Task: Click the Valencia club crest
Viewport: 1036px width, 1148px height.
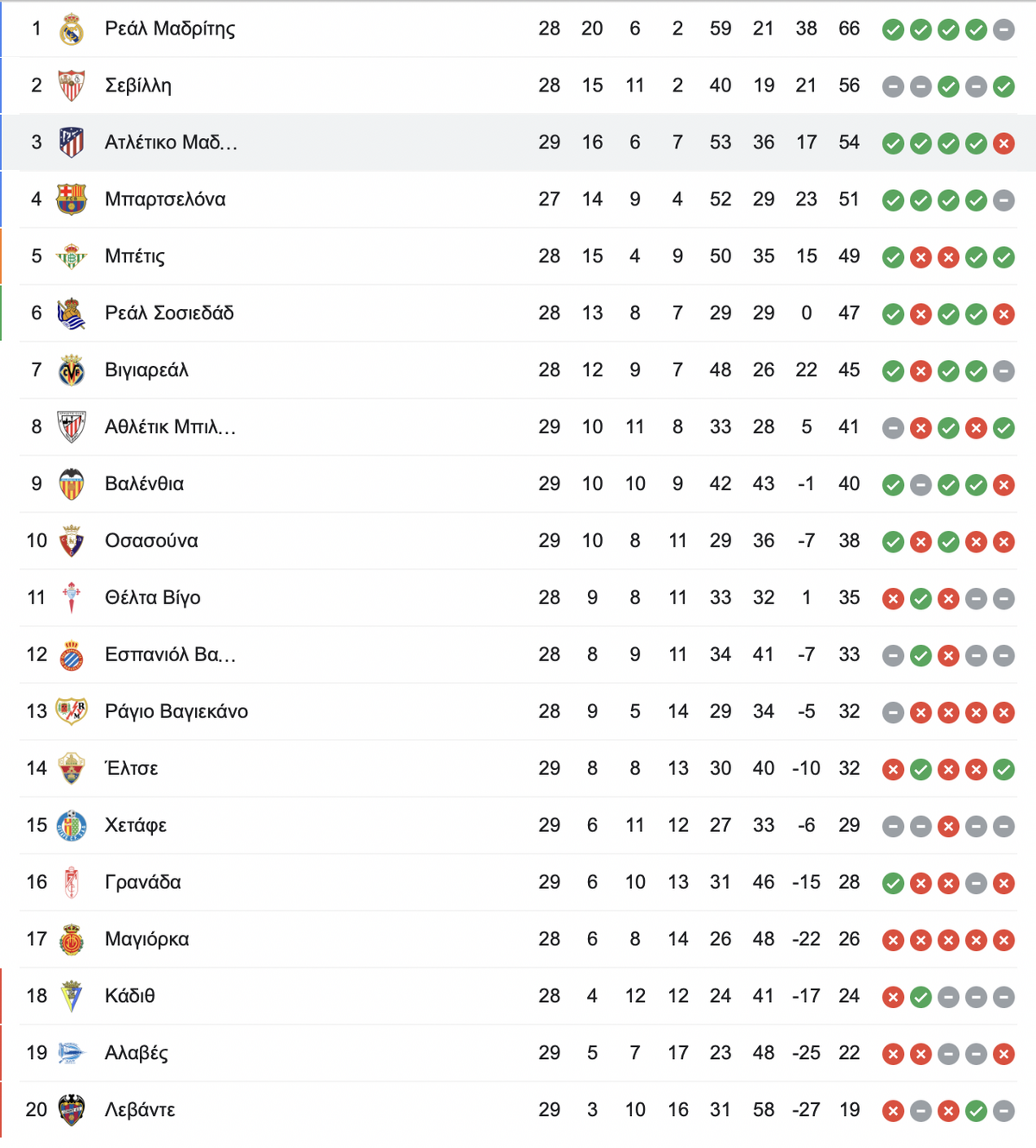Action: click(x=72, y=484)
